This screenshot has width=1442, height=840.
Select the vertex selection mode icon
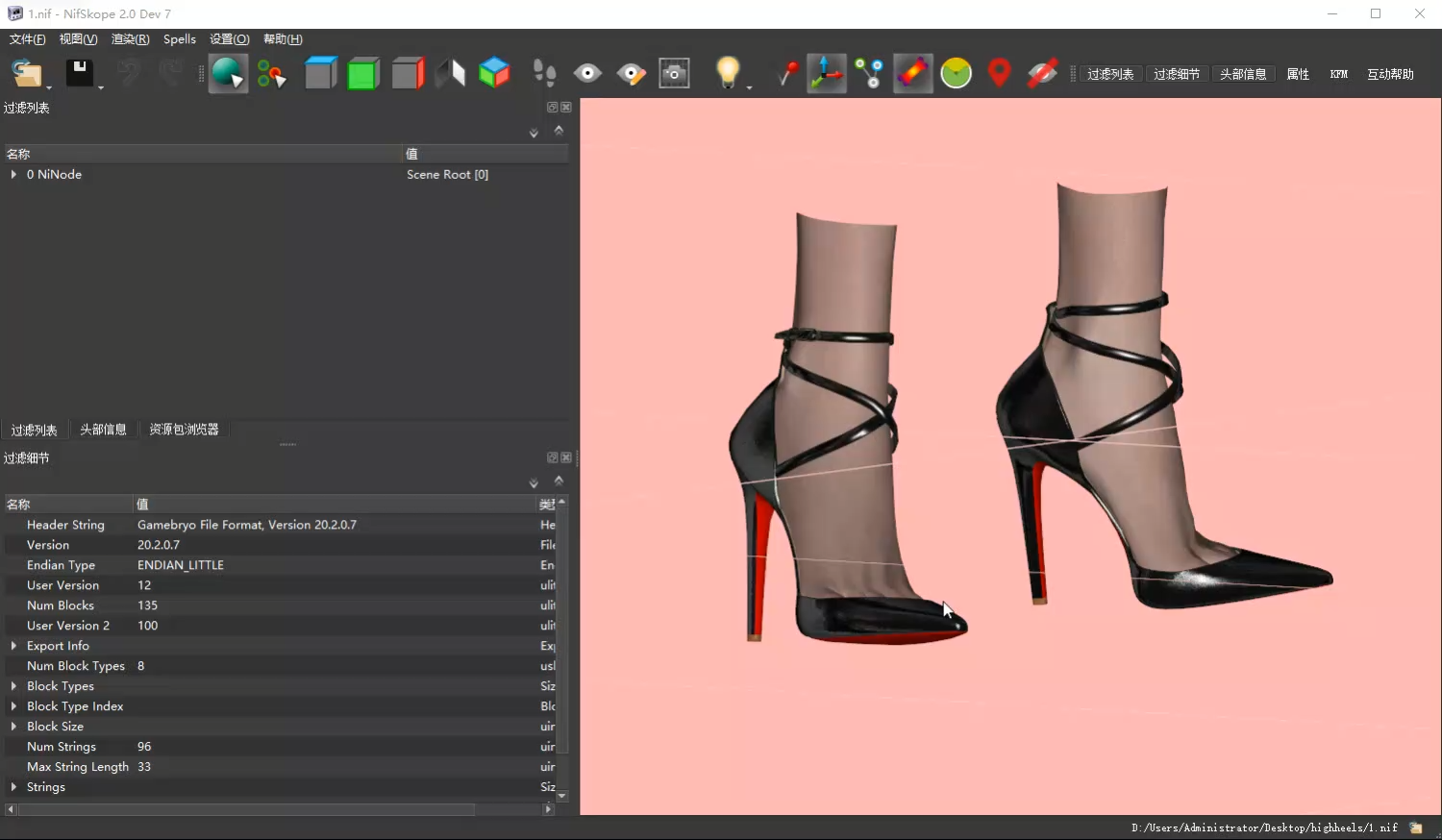272,74
